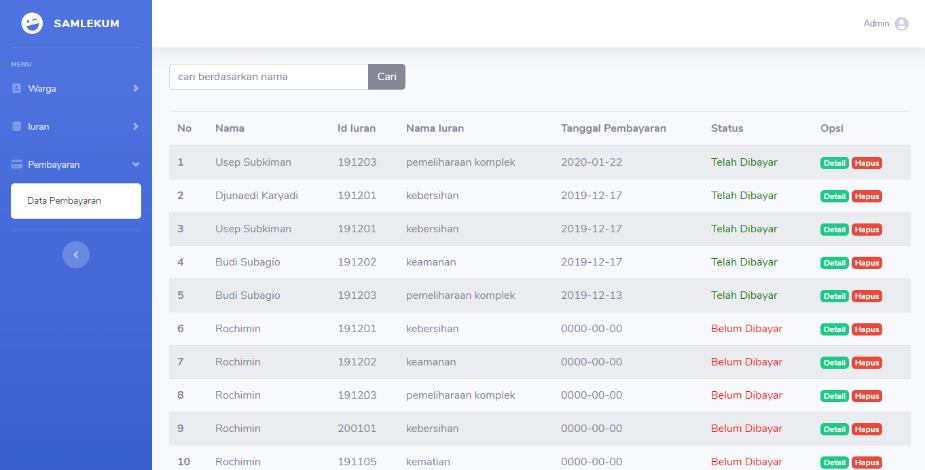Click 'keamanan' in row 7

pos(431,361)
